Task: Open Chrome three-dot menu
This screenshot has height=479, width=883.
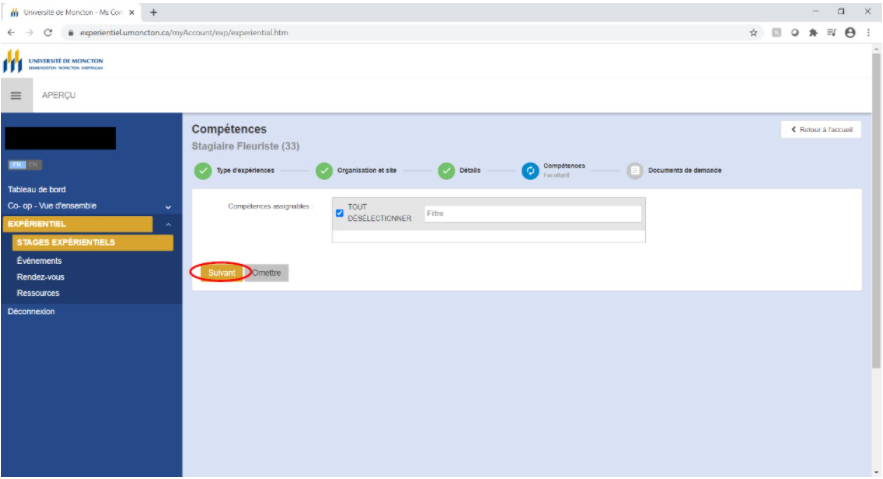Action: point(868,33)
